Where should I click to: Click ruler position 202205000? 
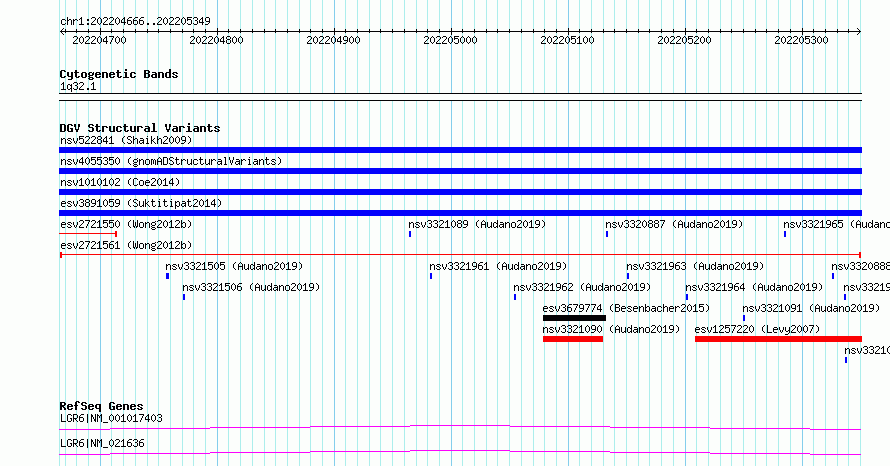pyautogui.click(x=451, y=40)
